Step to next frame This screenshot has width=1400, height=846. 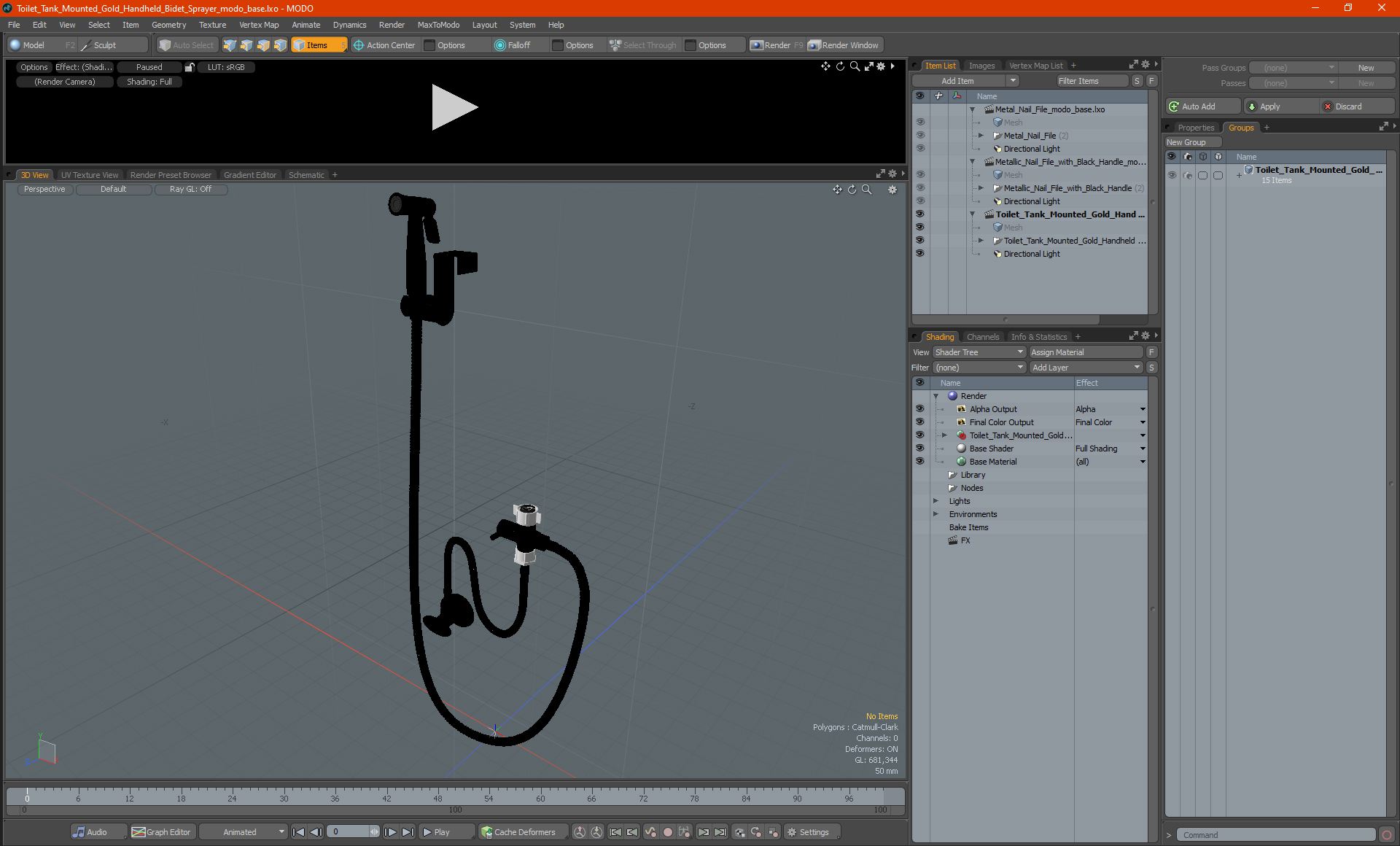(x=391, y=832)
